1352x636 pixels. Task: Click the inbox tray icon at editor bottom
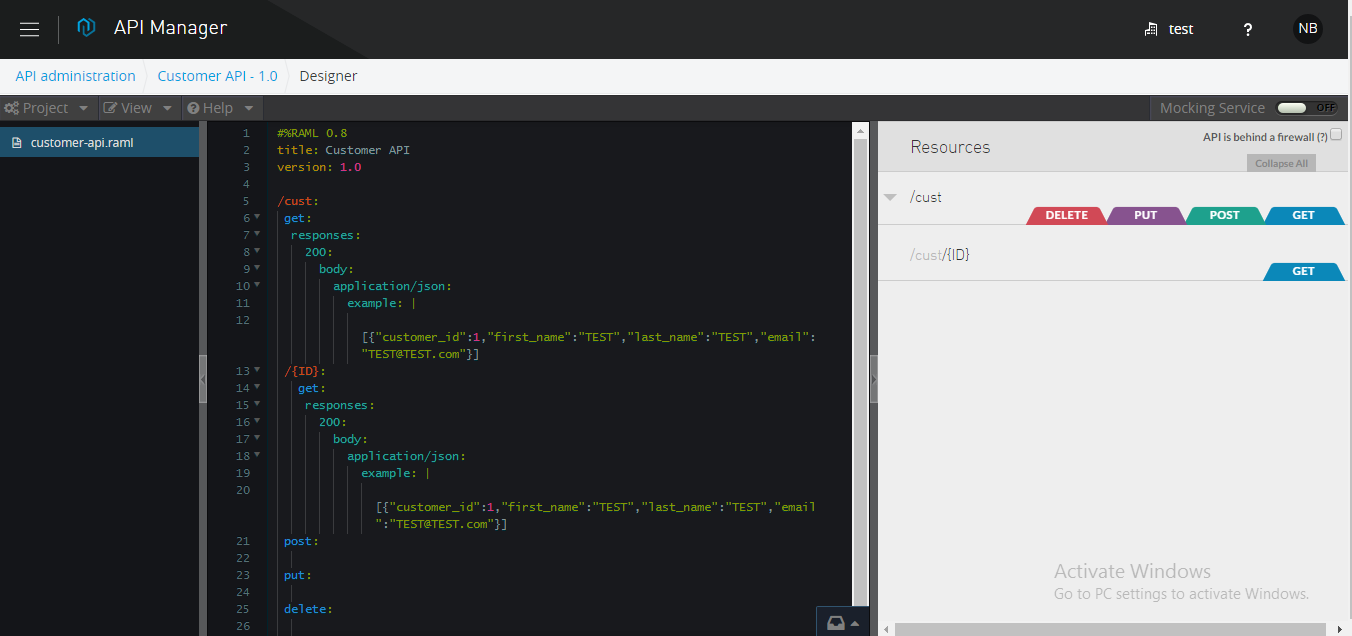click(836, 623)
